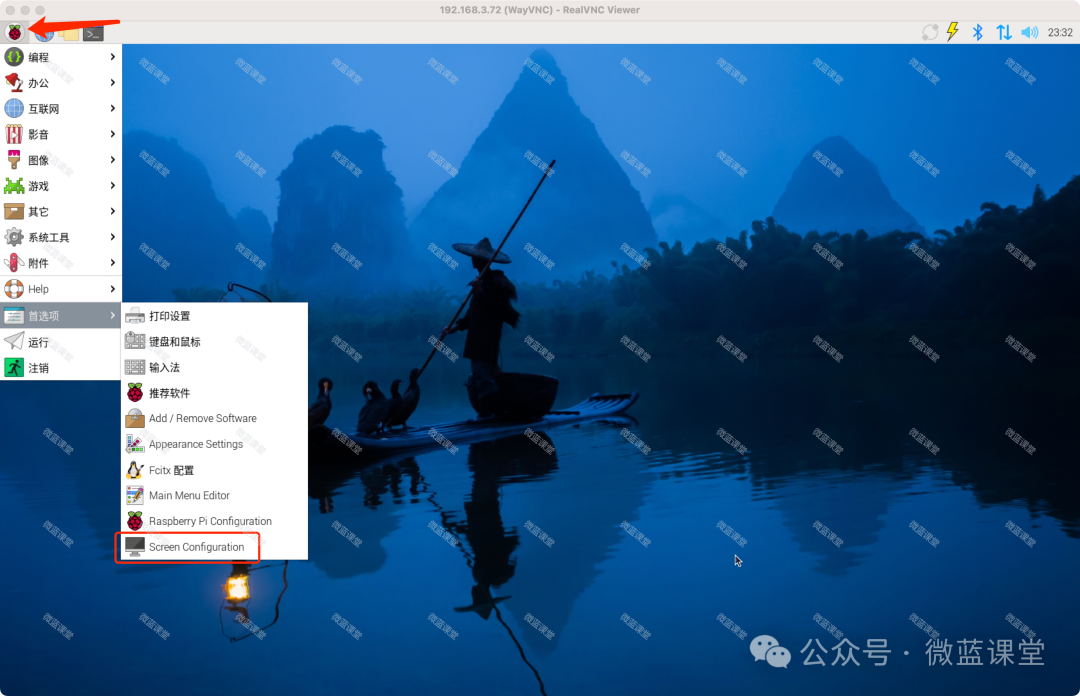Open Main Menu Editor

(215, 495)
